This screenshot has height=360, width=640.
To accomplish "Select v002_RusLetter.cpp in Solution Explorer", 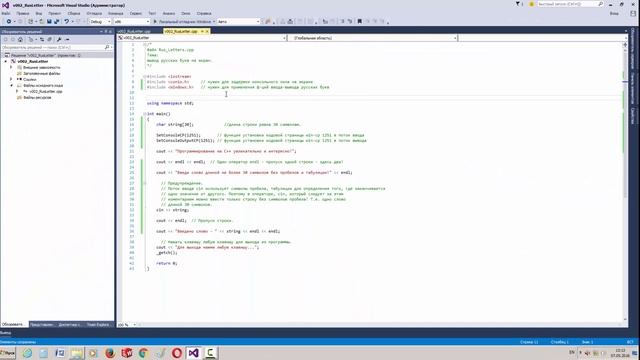I will tap(46, 91).
